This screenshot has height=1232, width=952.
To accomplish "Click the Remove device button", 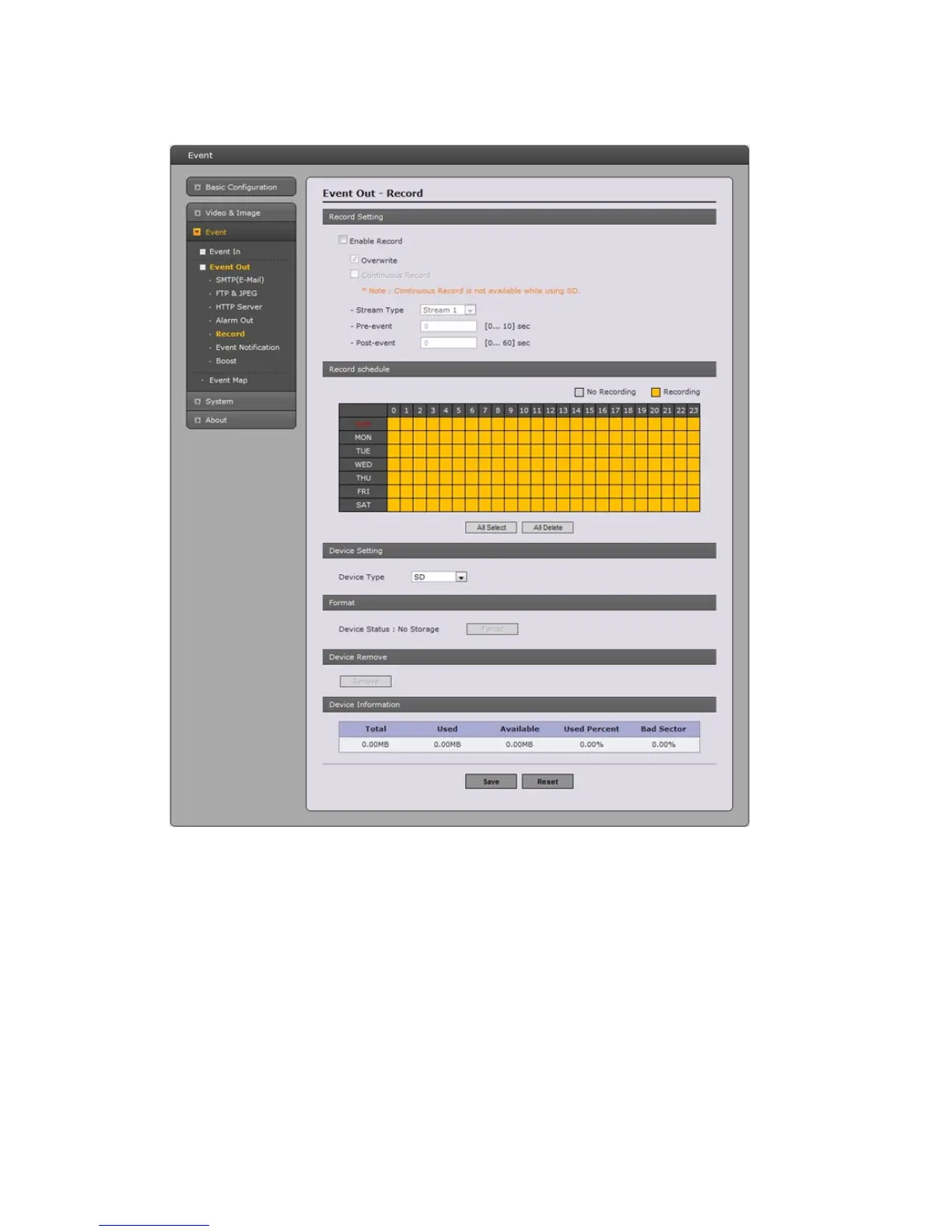I will coord(366,681).
